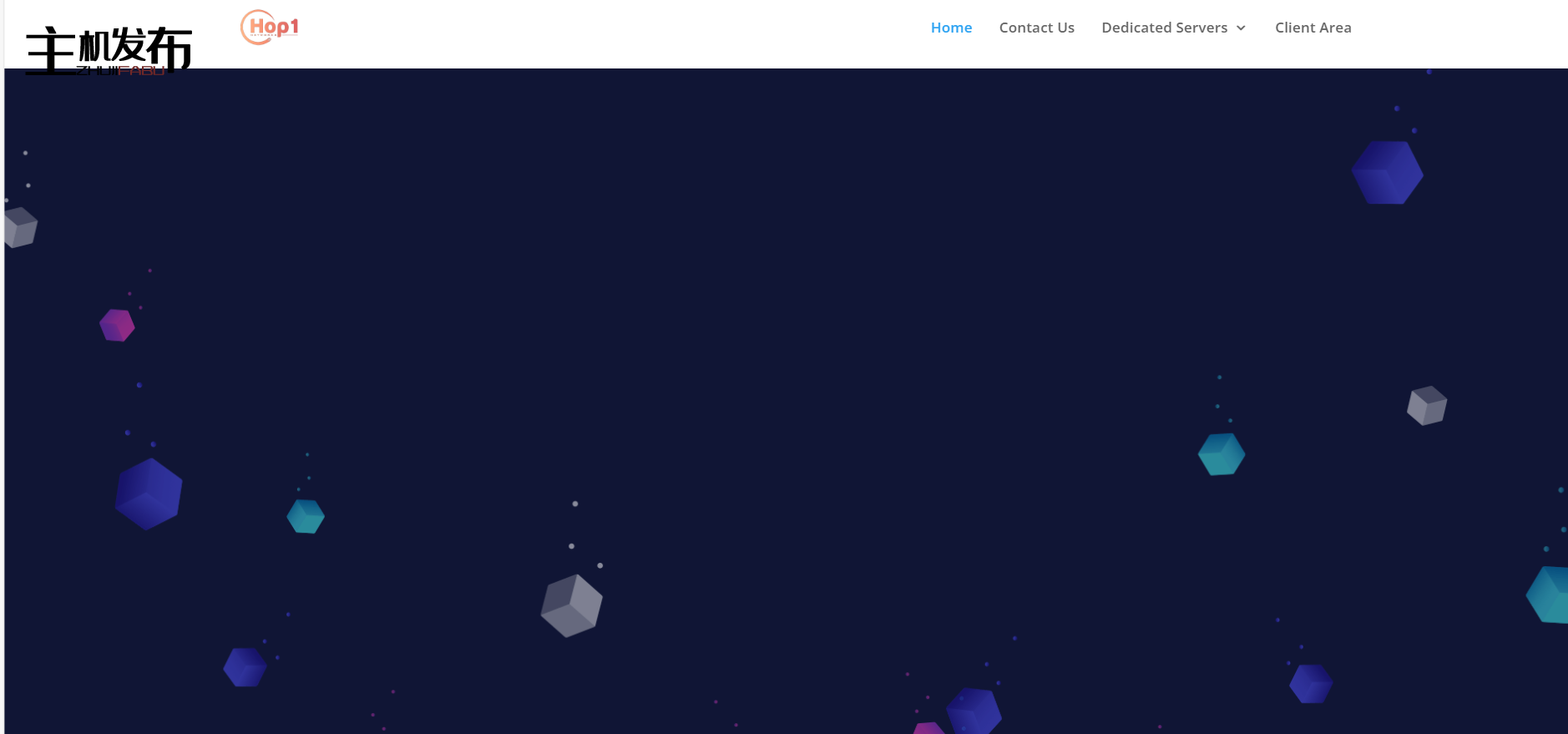
Task: Go to the Client Area
Action: click(x=1313, y=28)
